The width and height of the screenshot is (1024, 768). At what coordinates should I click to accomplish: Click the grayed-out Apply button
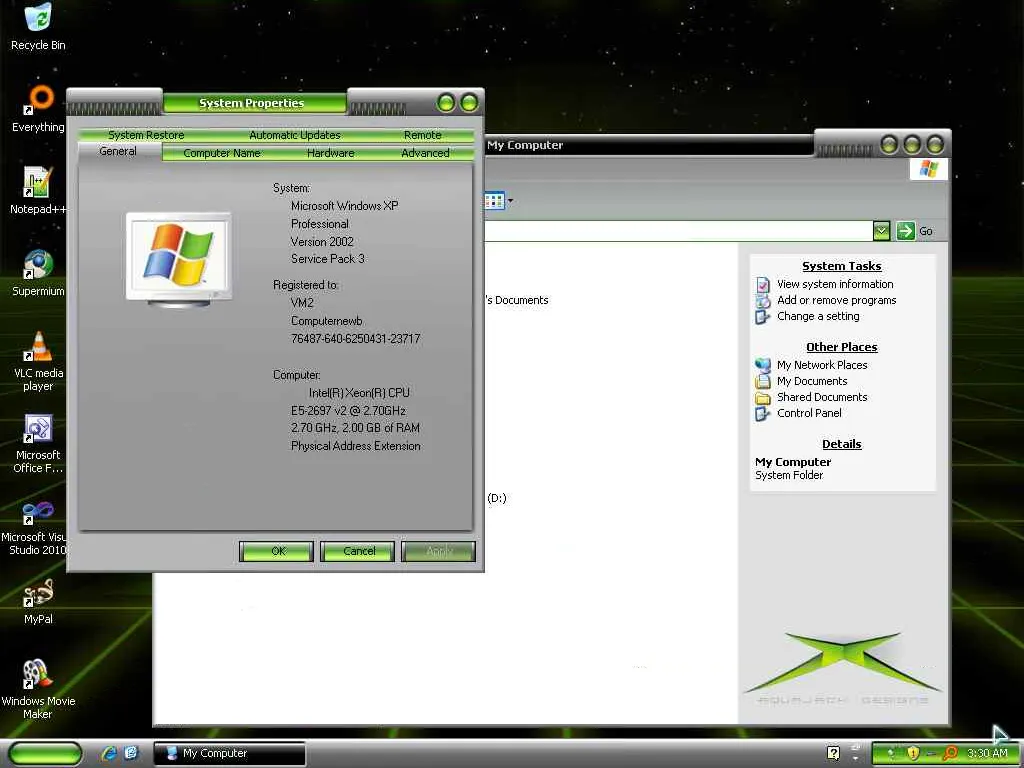click(438, 551)
